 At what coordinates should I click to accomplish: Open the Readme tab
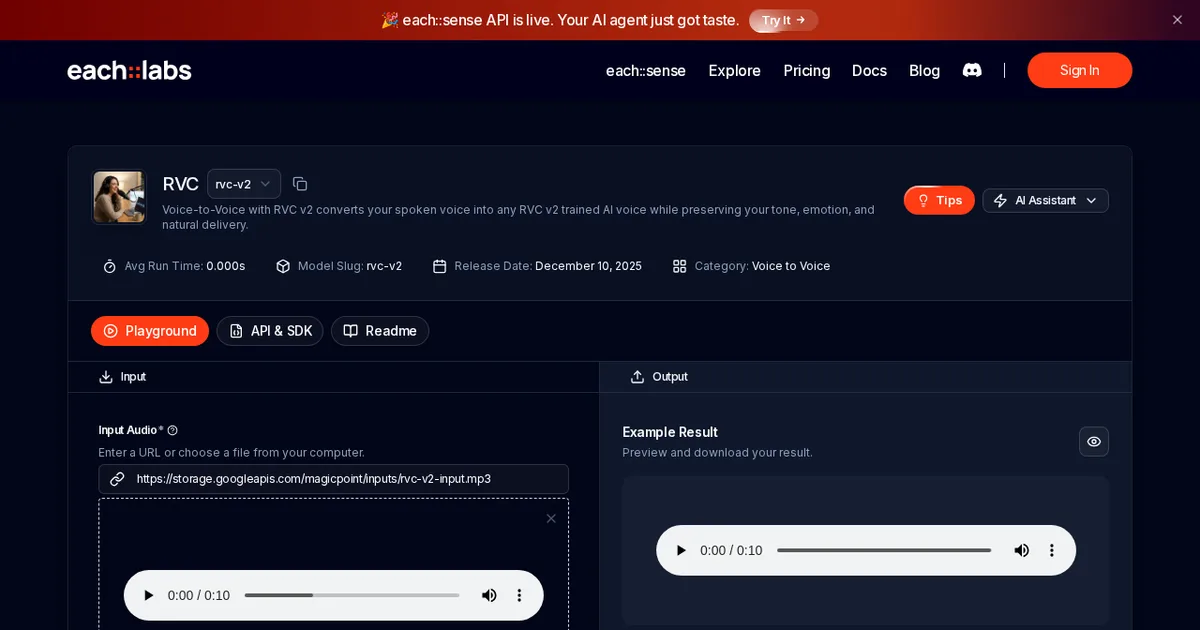pyautogui.click(x=380, y=331)
